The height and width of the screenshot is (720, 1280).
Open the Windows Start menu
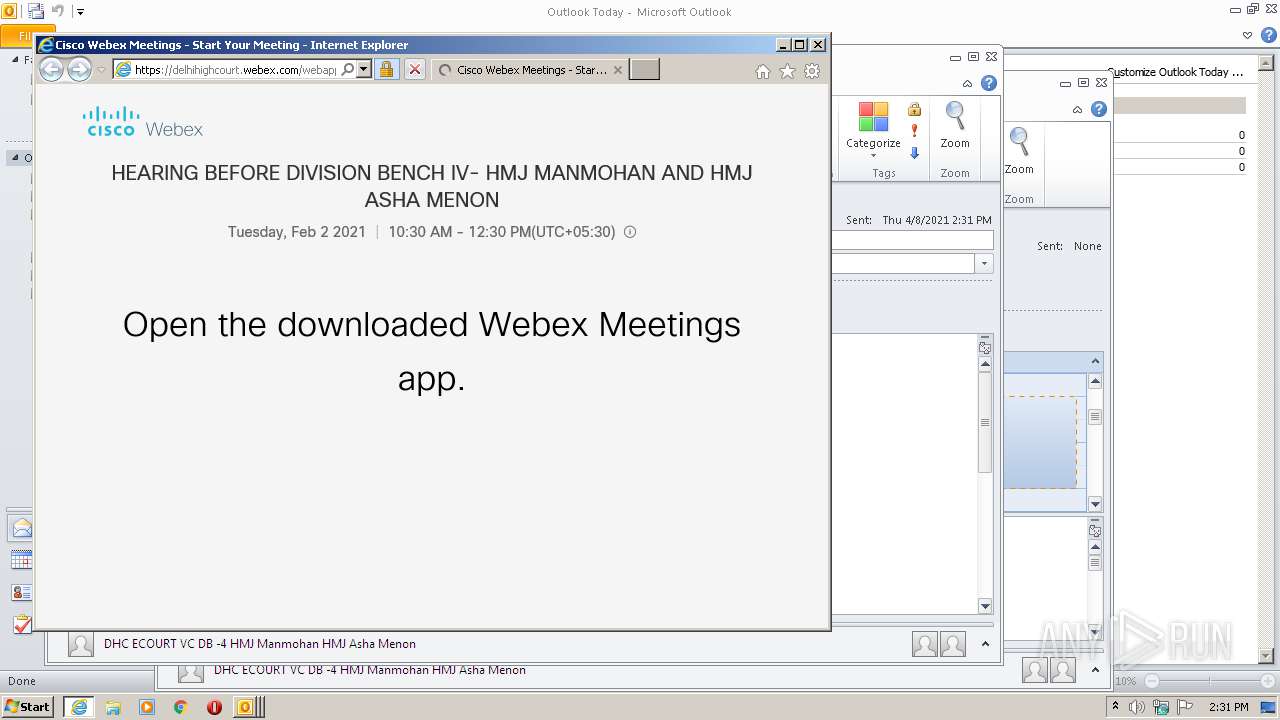click(27, 706)
